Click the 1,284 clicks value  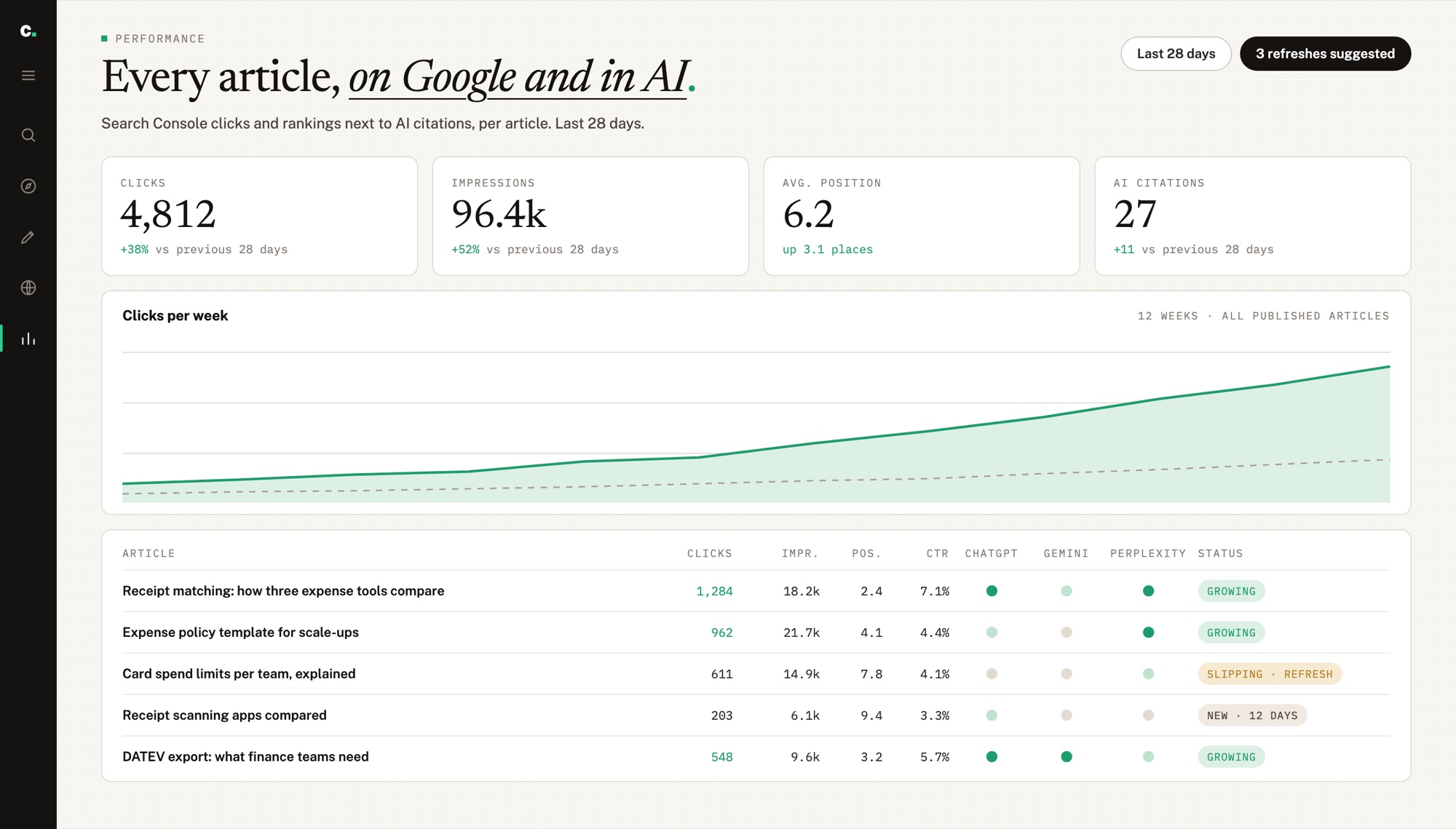[714, 592]
